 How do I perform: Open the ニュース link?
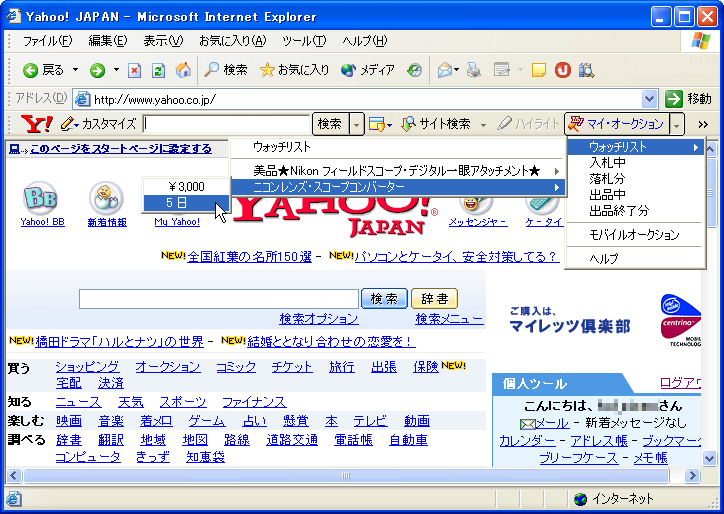click(x=78, y=402)
